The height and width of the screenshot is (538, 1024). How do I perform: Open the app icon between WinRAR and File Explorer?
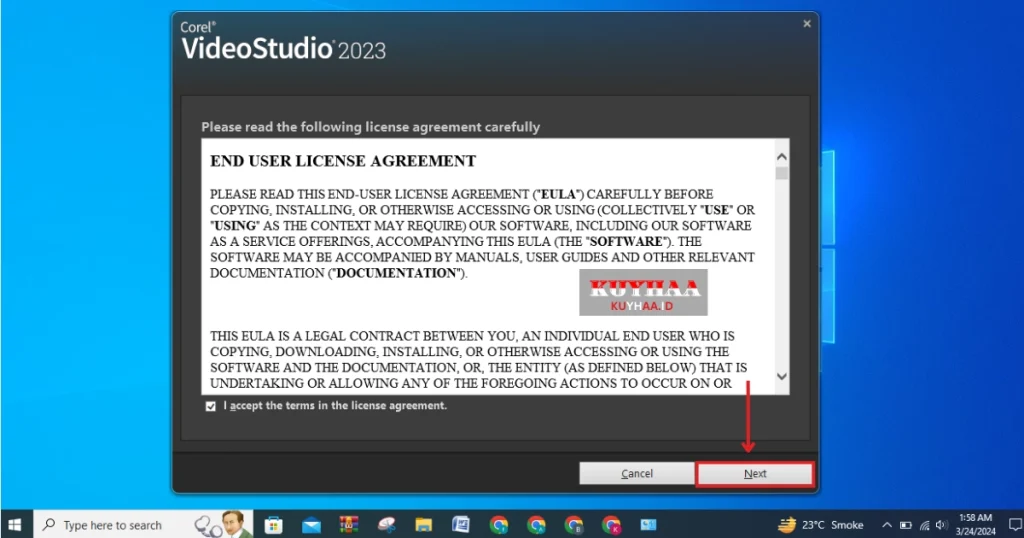click(387, 524)
